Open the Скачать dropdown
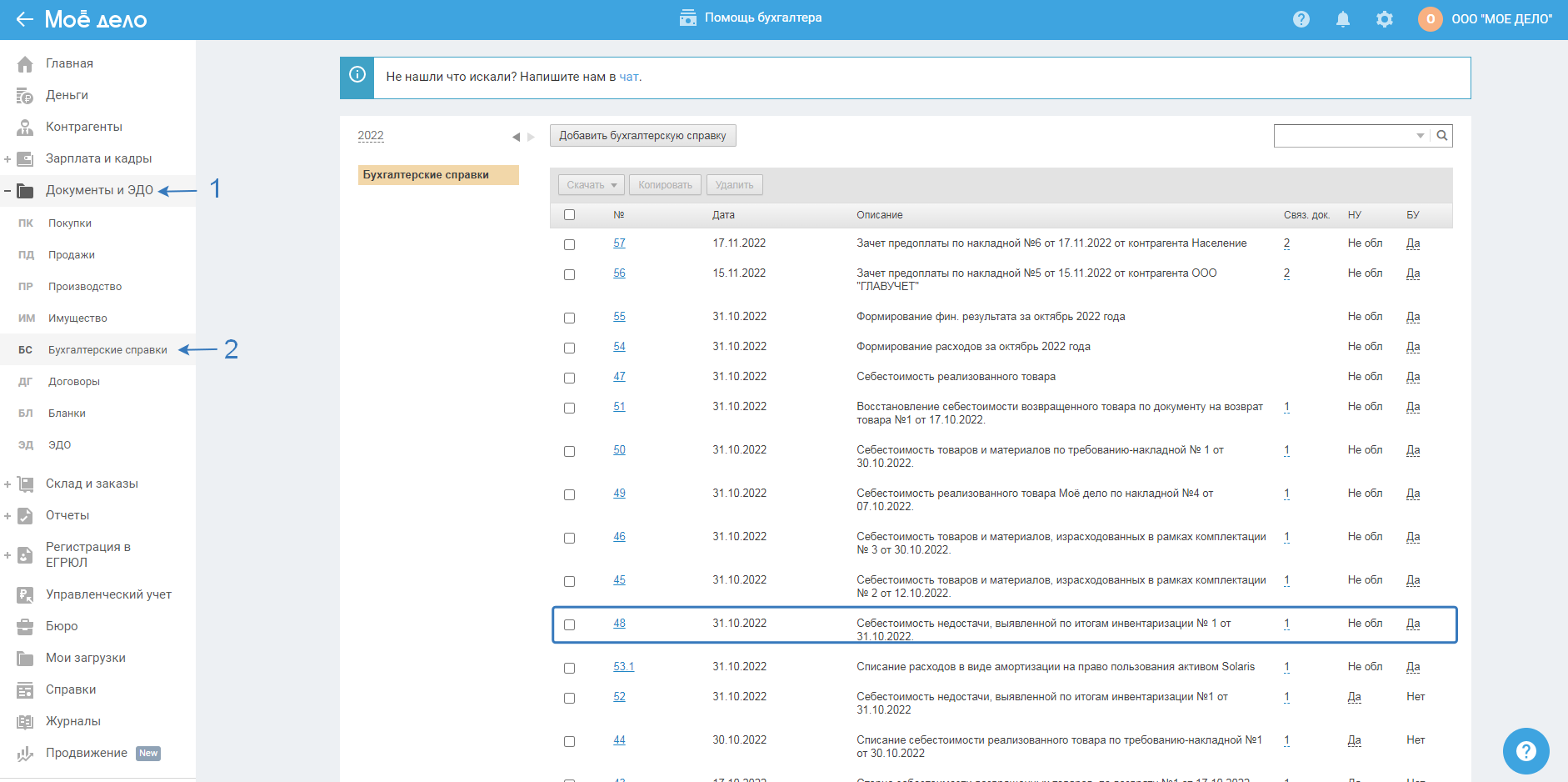The image size is (1568, 782). click(x=591, y=185)
